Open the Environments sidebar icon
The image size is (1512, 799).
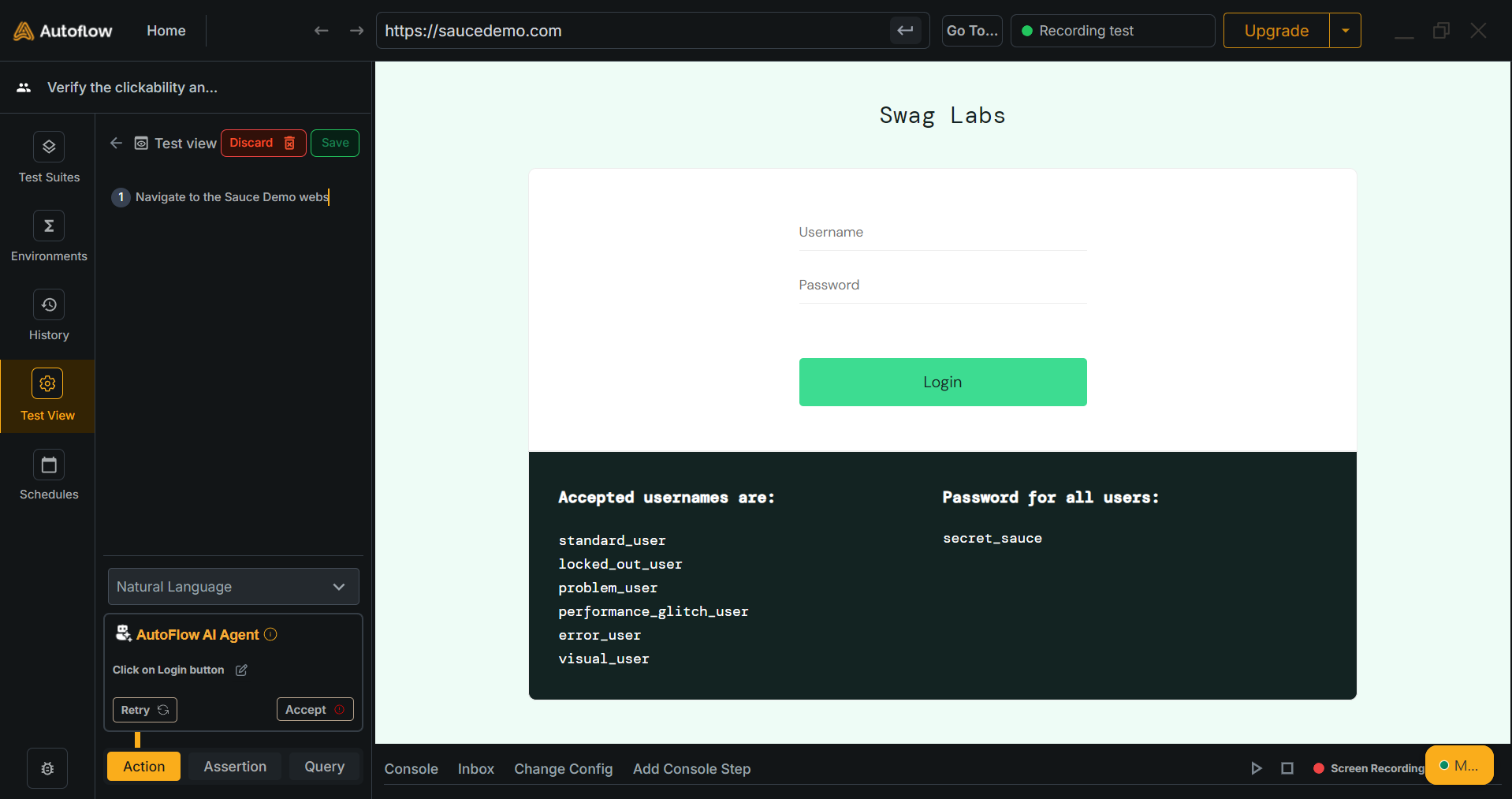pyautogui.click(x=49, y=226)
